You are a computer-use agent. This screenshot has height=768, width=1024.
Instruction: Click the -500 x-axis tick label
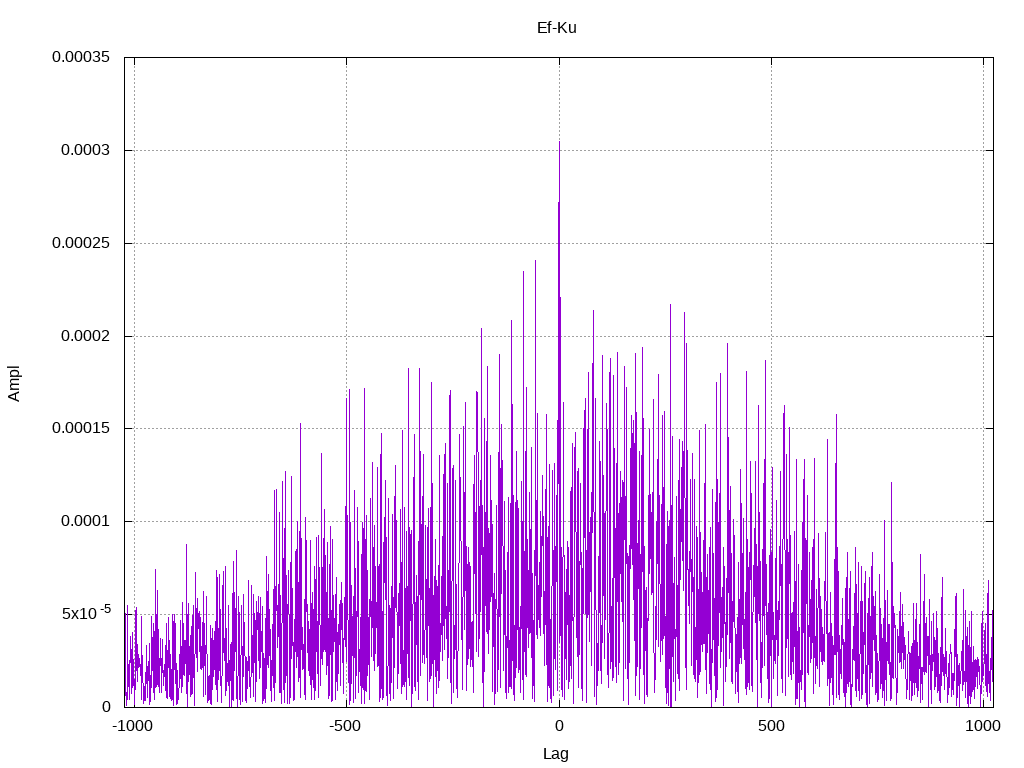pos(345,726)
